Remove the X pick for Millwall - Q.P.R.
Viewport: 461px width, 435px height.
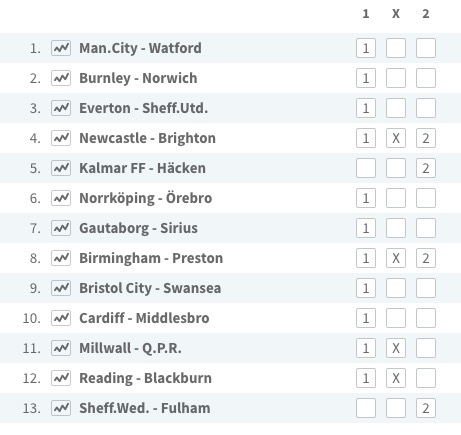[396, 348]
